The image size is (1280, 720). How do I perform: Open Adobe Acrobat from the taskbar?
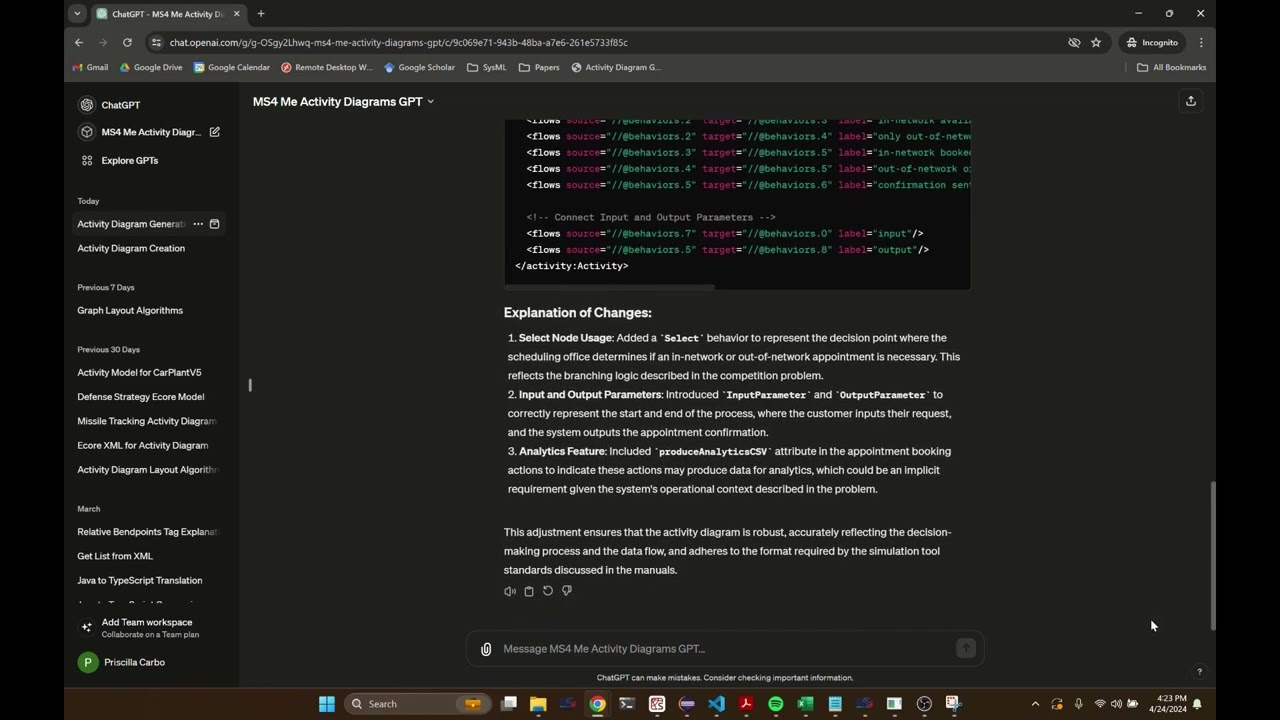746,704
